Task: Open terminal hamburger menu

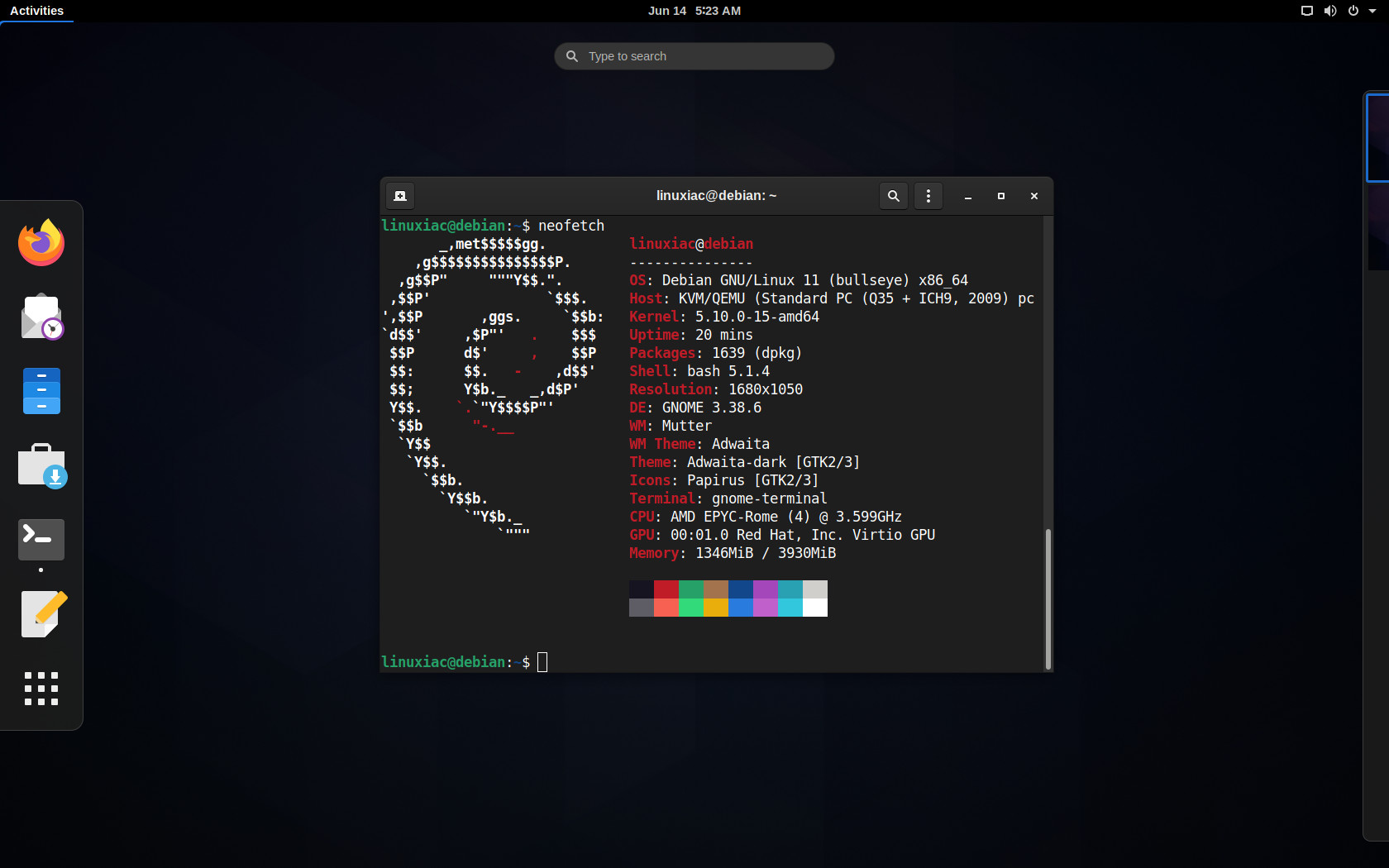Action: (928, 196)
